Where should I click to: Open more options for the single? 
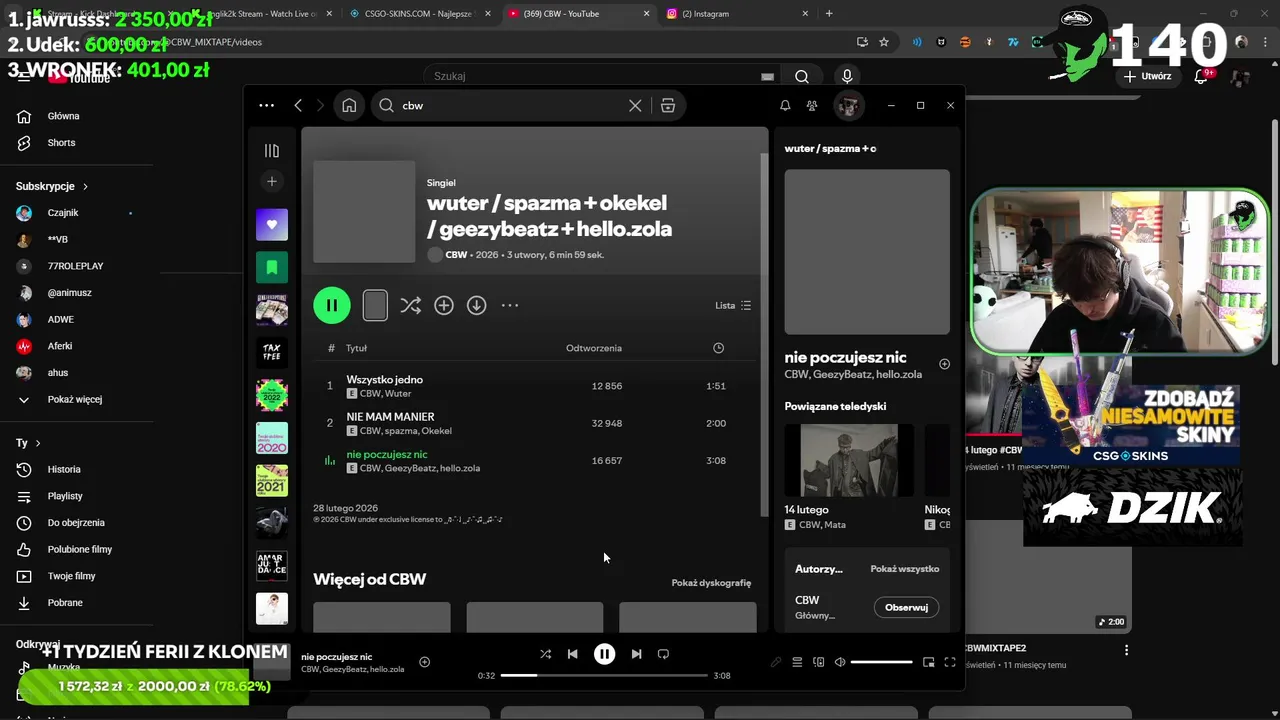[x=510, y=305]
